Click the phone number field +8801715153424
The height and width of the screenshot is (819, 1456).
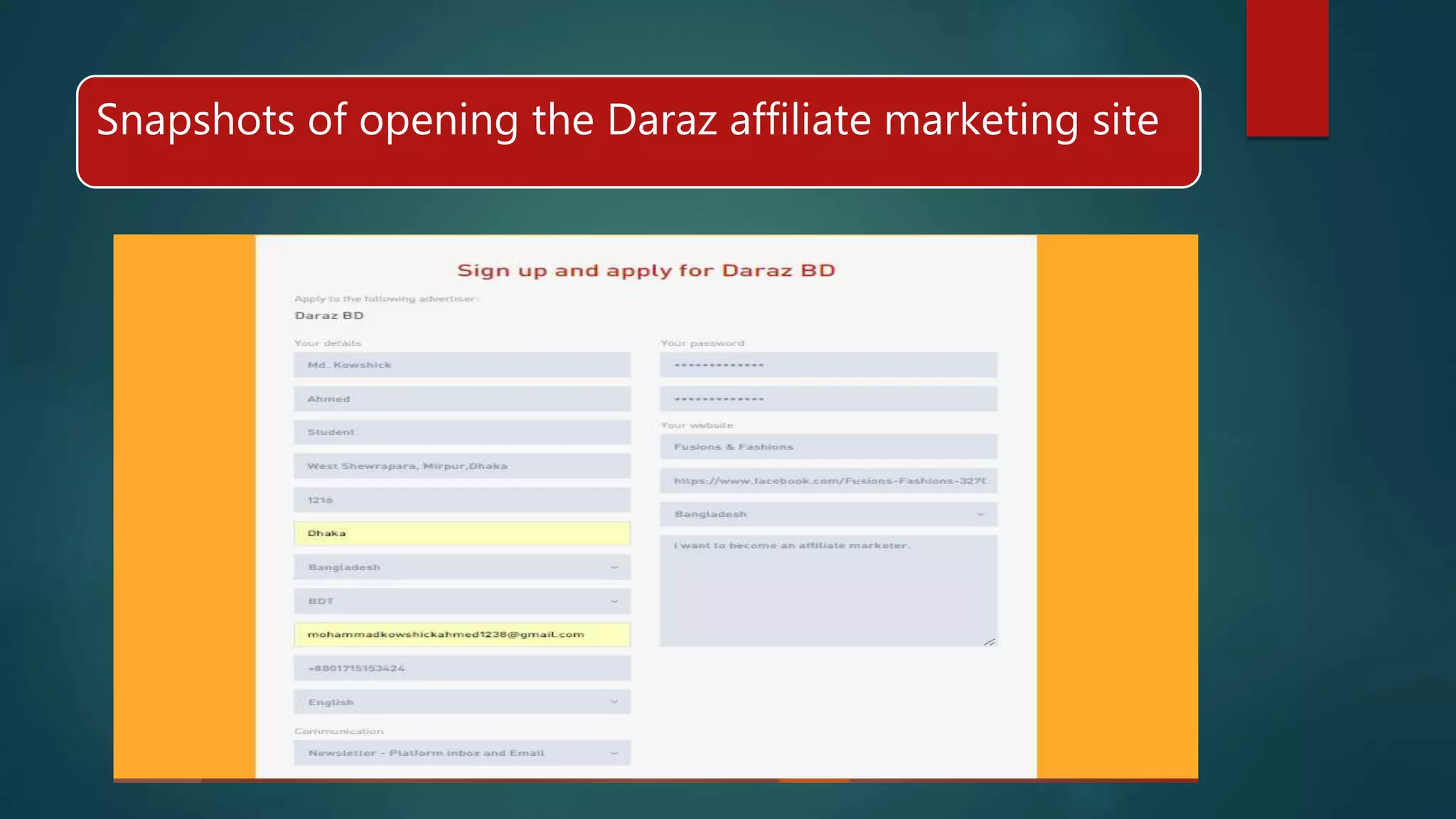(x=462, y=668)
